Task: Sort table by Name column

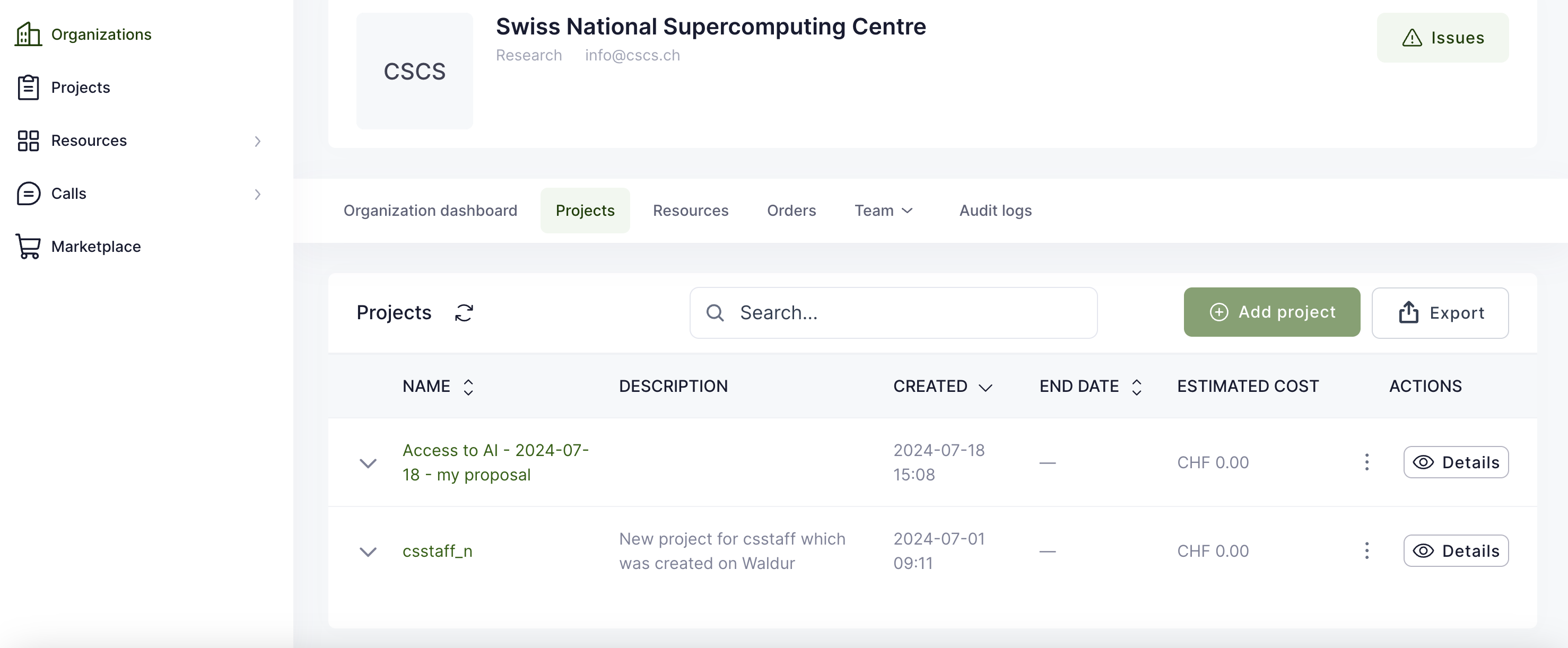Action: pos(438,387)
